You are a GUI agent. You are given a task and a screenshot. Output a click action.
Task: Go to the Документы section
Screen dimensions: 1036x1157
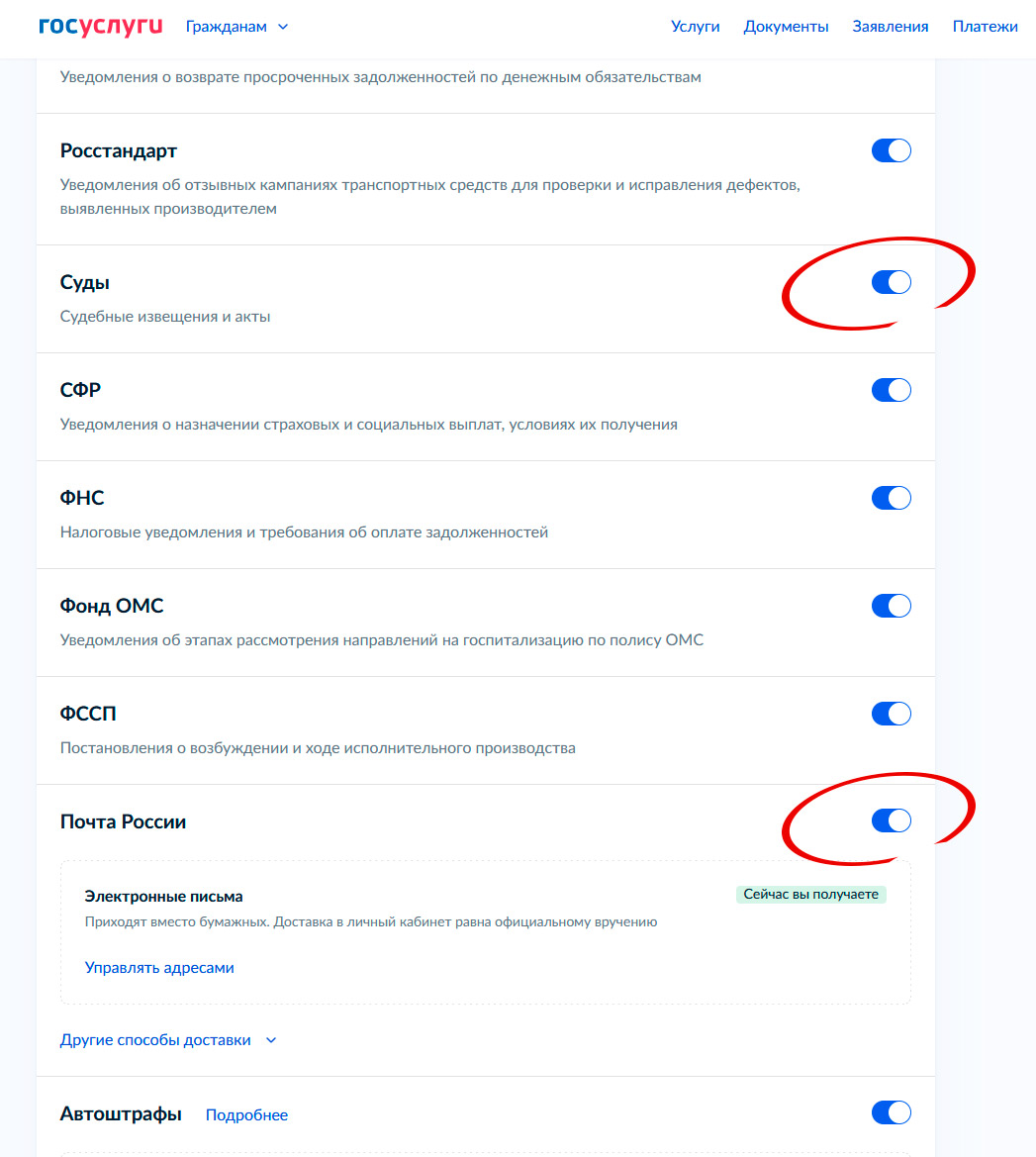point(786,27)
